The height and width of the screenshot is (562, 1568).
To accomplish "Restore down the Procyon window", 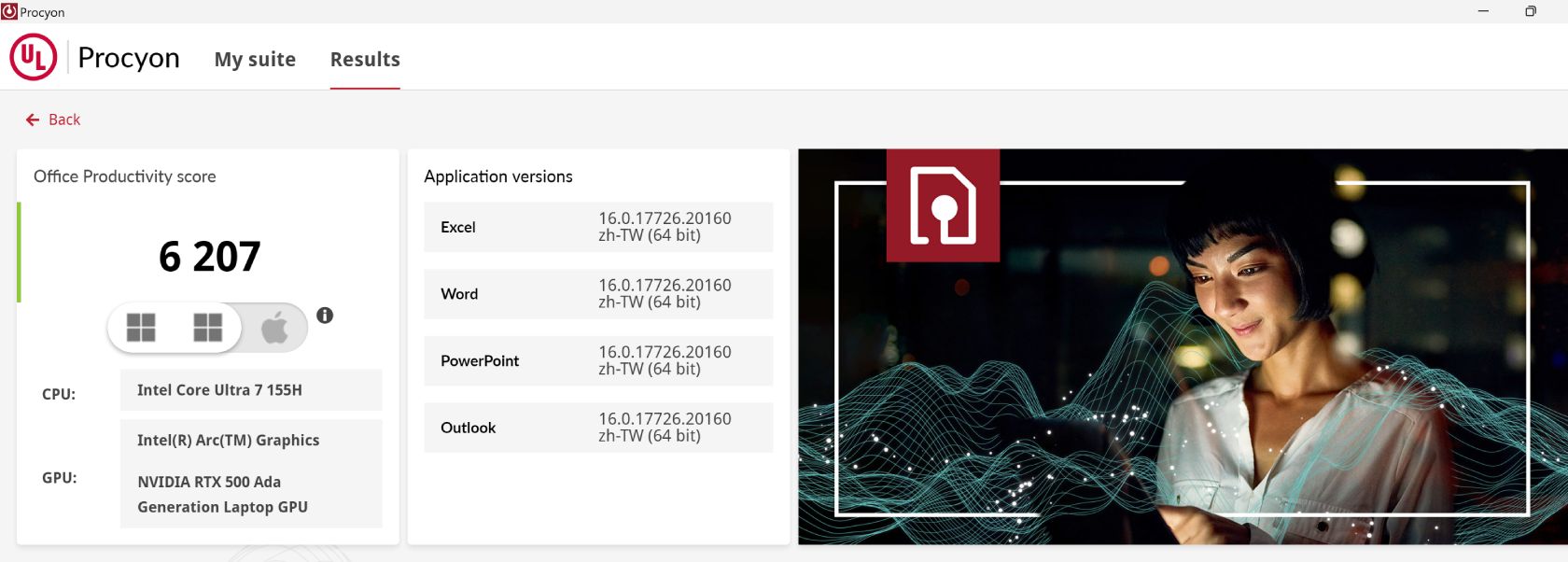I will (x=1531, y=11).
